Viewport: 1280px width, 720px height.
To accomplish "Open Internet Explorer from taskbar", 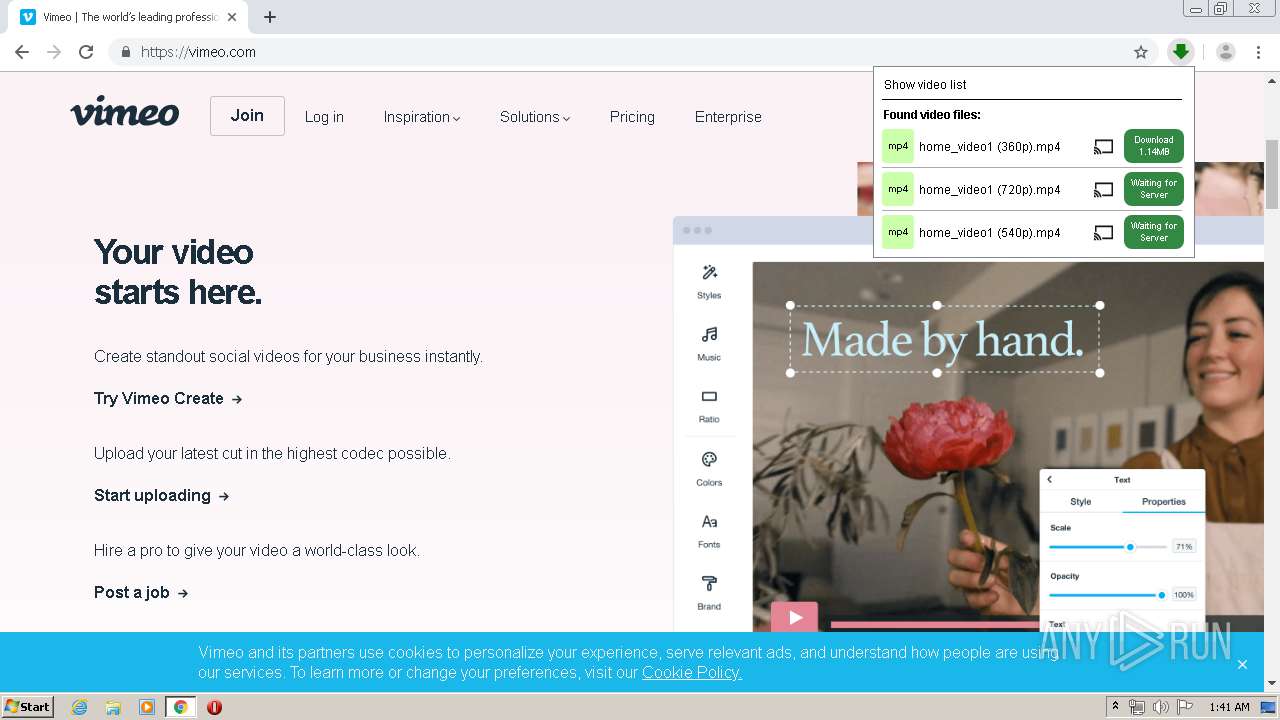I will click(80, 707).
